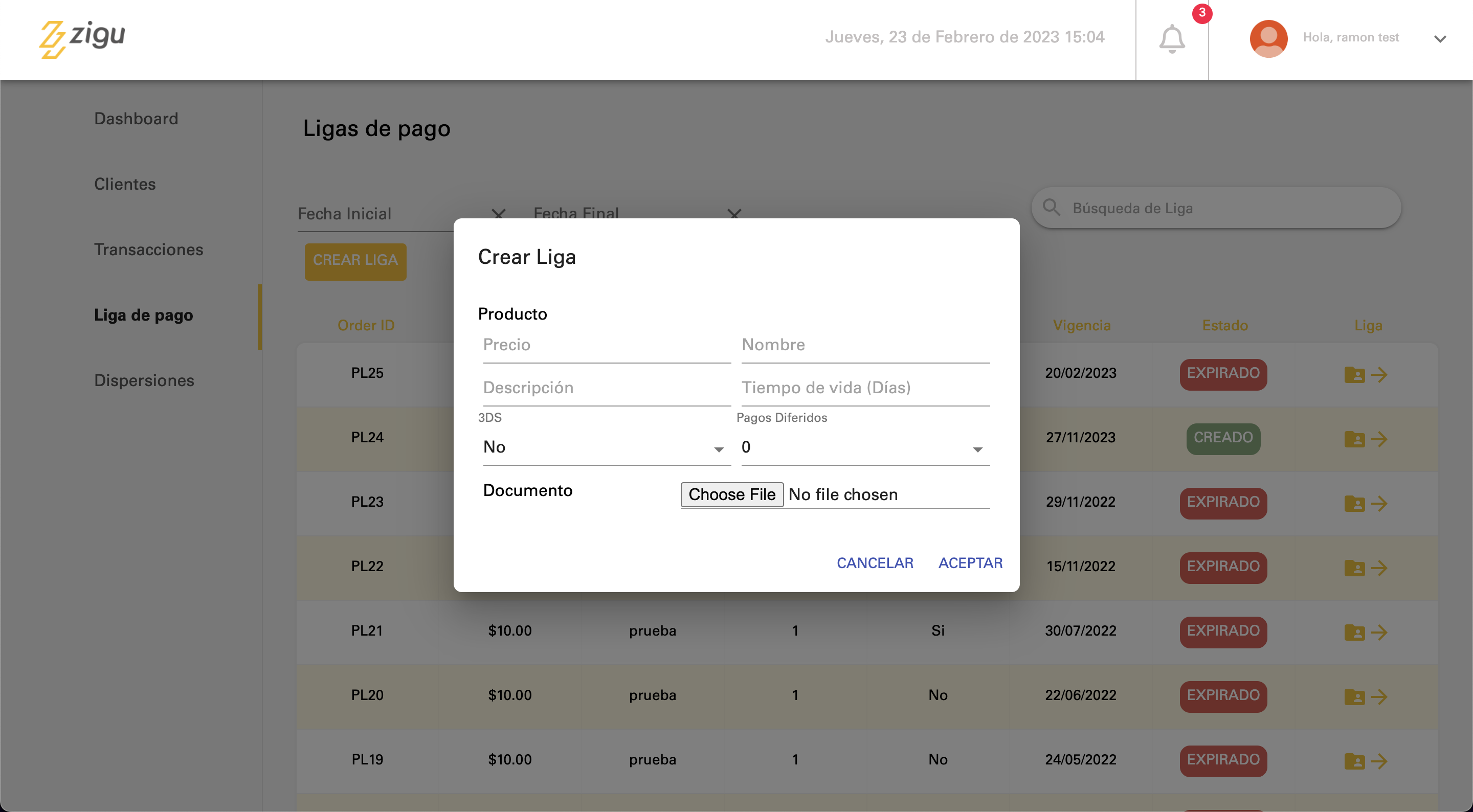Image resolution: width=1473 pixels, height=812 pixels.
Task: Click the Liga column header
Action: 1367,325
